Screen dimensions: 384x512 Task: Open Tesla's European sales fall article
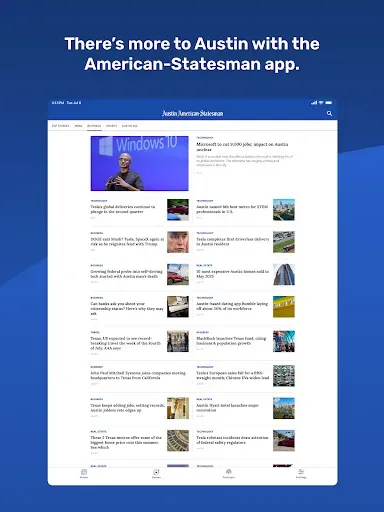pyautogui.click(x=233, y=375)
